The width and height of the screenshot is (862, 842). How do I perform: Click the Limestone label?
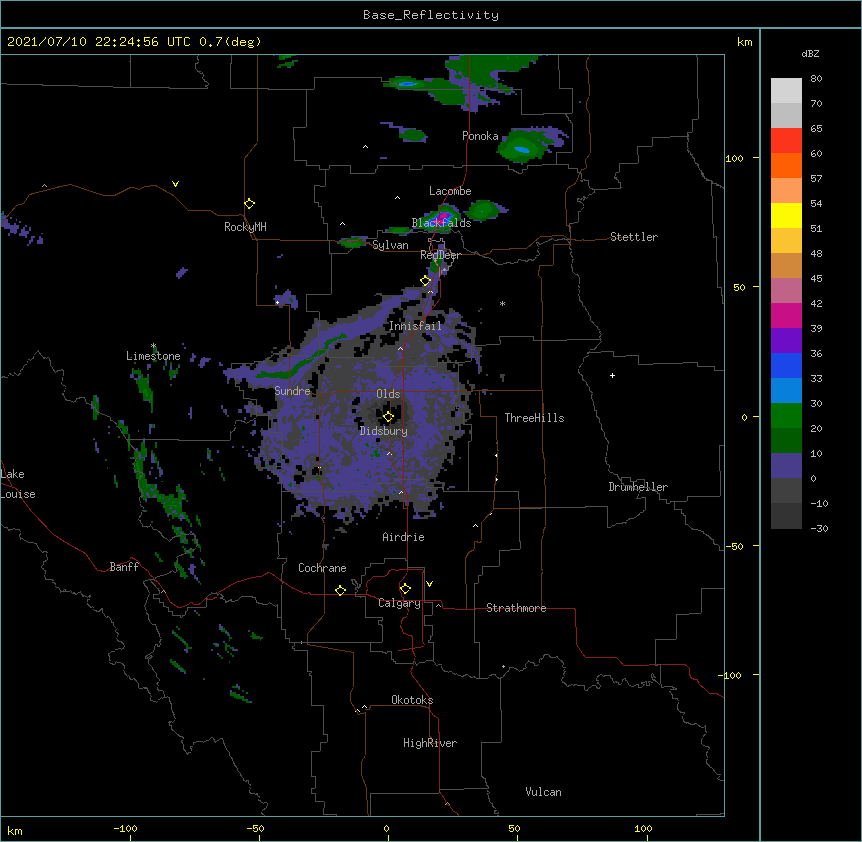[153, 356]
